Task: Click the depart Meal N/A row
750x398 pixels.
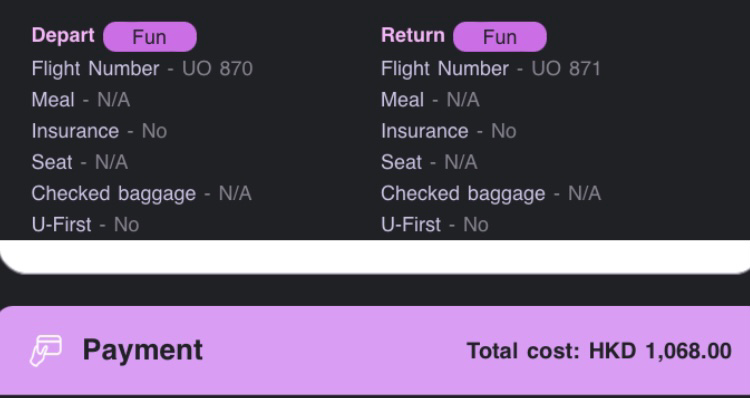Action: pos(81,100)
